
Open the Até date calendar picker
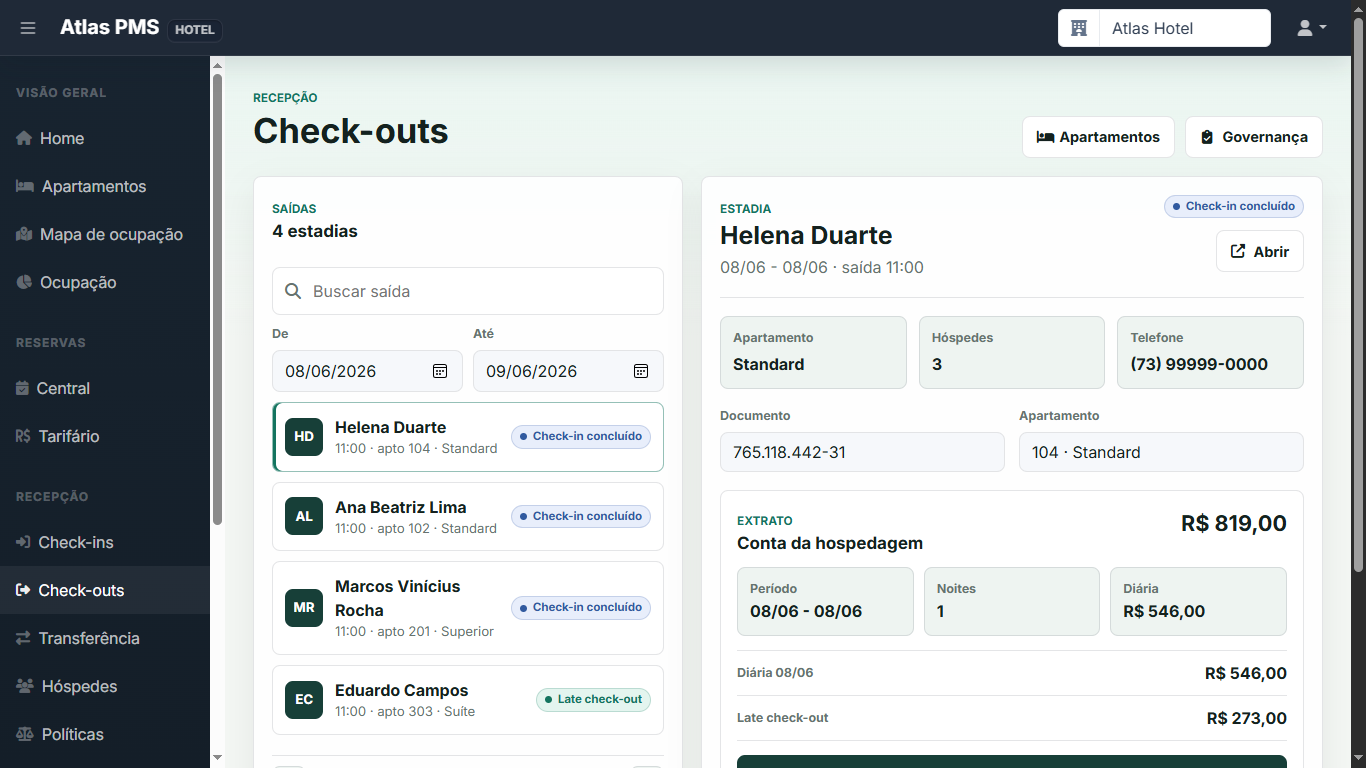(641, 371)
